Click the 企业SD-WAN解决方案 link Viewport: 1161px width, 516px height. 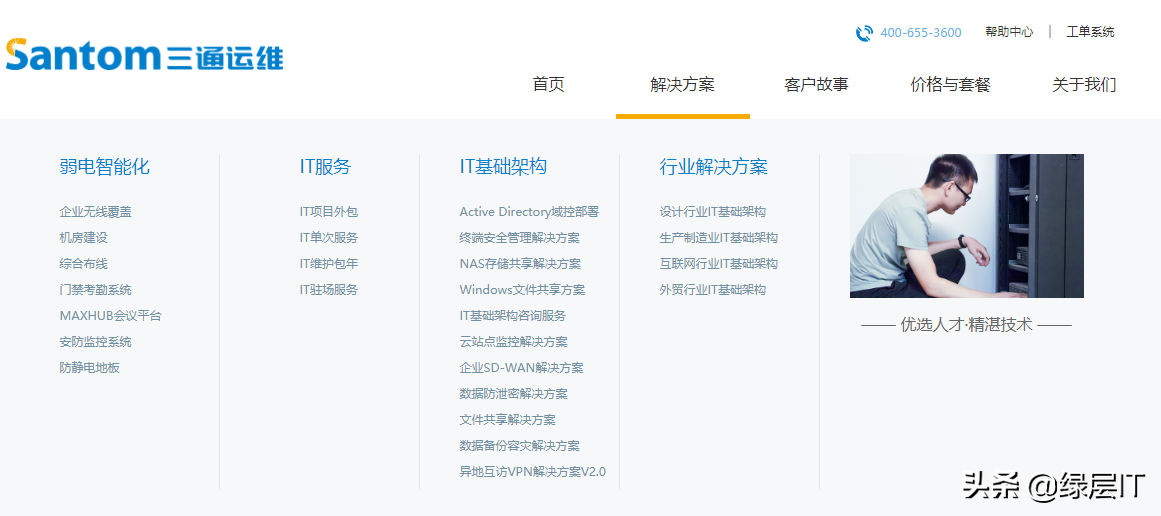[521, 368]
